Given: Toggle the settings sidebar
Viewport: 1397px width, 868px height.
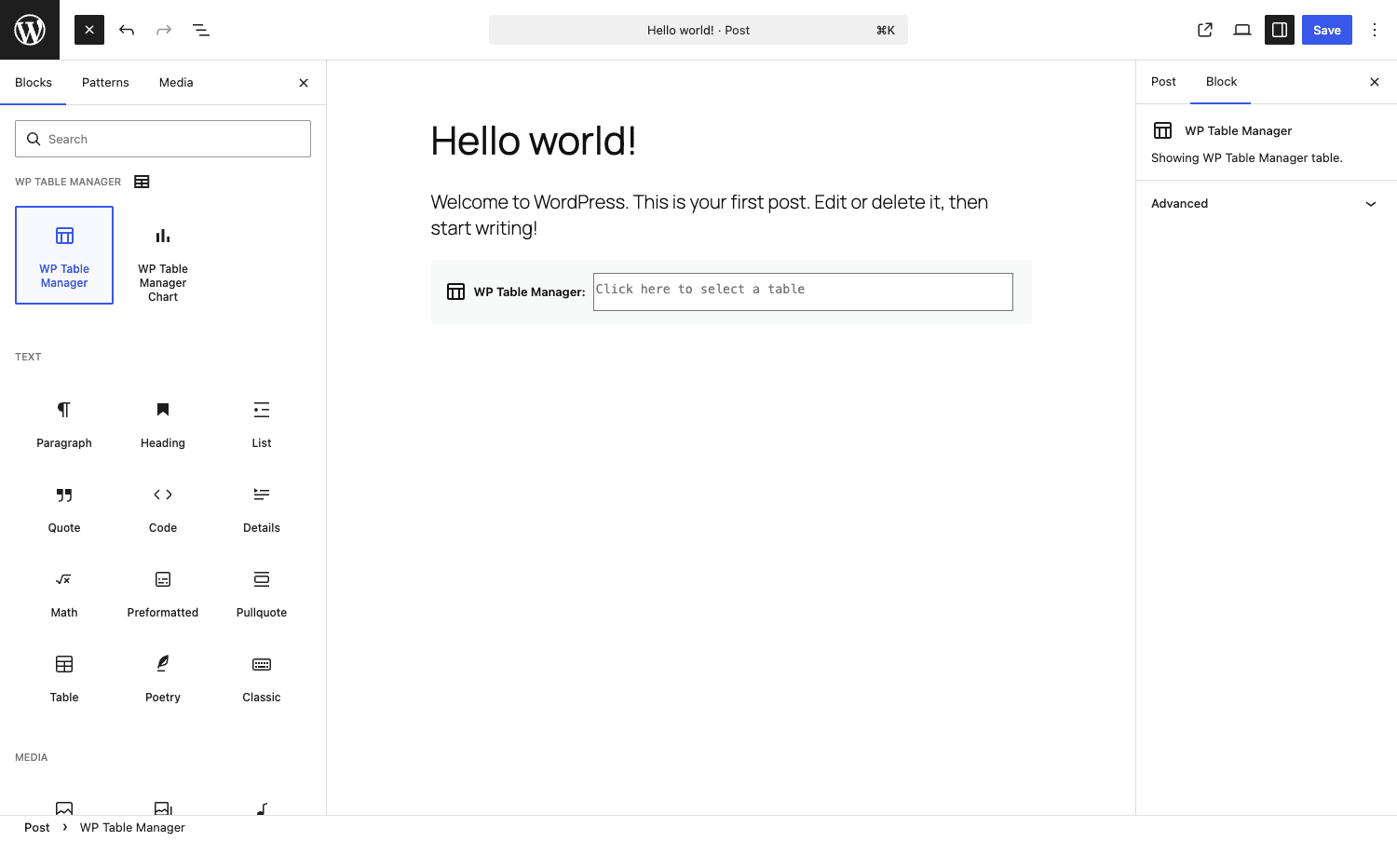Looking at the screenshot, I should [x=1280, y=30].
